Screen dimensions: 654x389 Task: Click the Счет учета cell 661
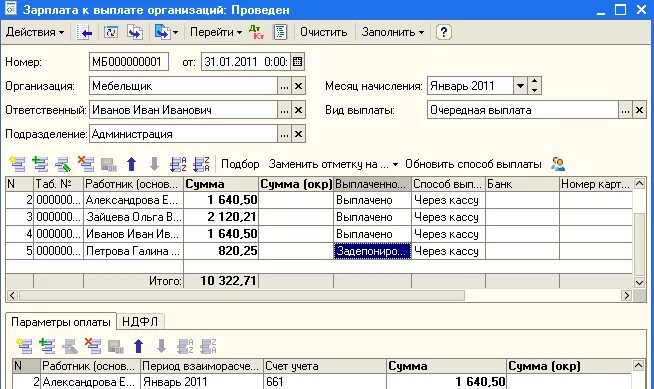325,381
